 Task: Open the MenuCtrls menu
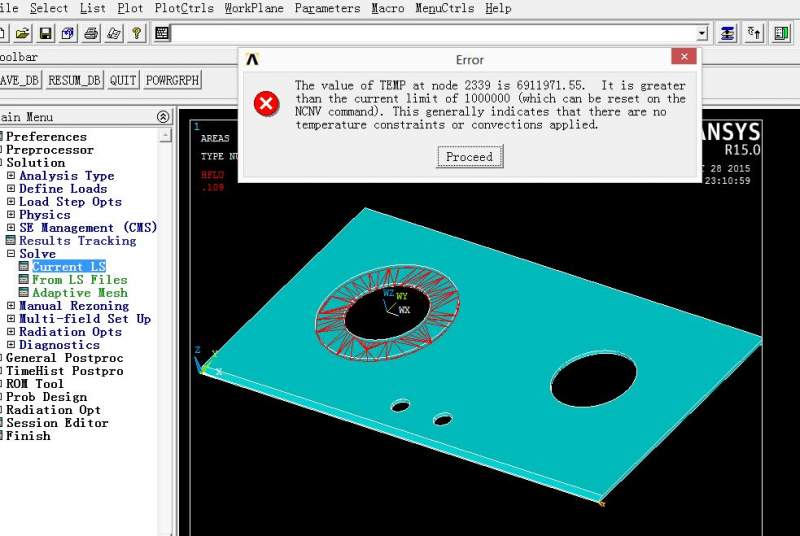(x=444, y=8)
